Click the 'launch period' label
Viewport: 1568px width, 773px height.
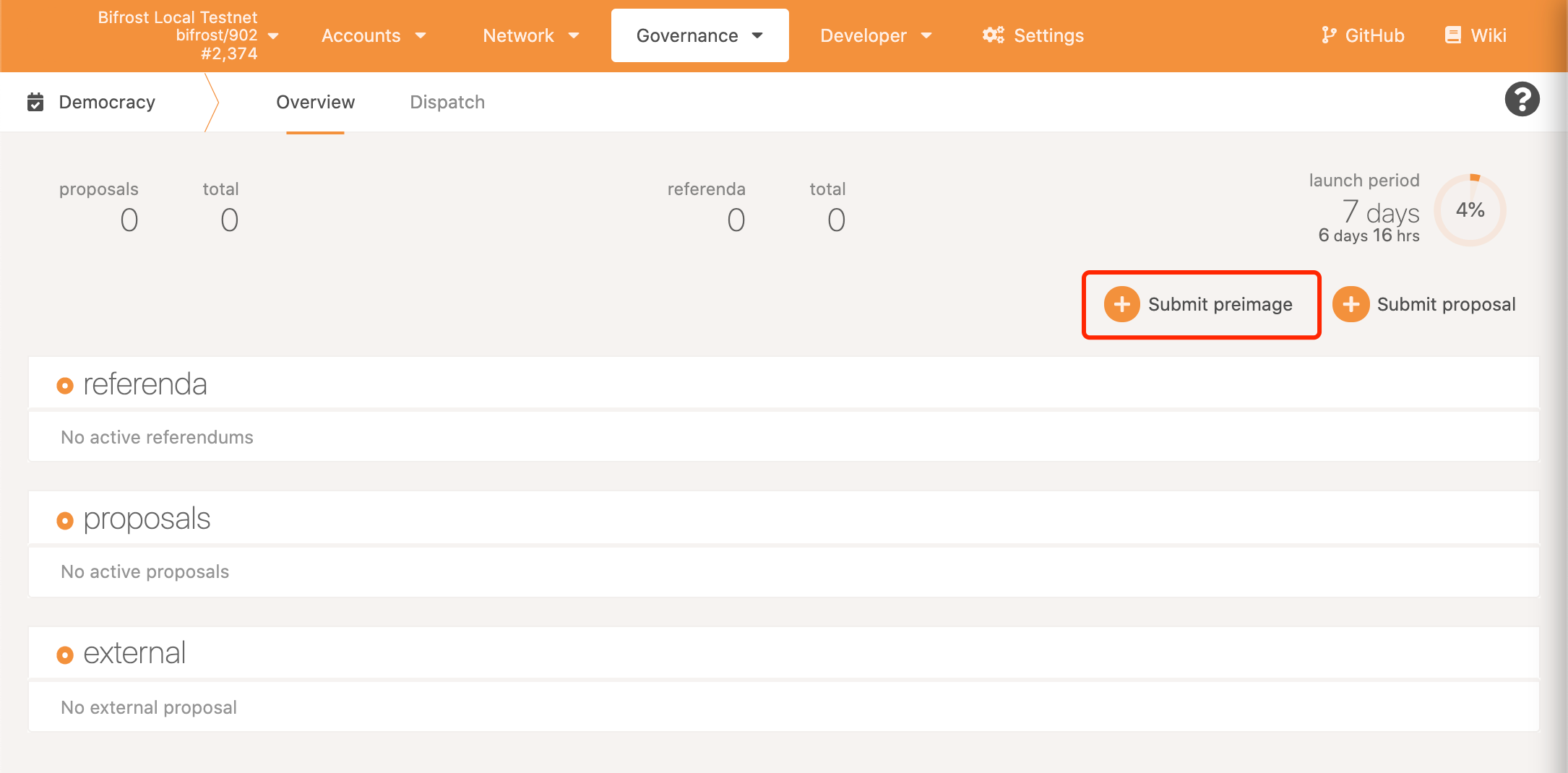pyautogui.click(x=1364, y=180)
